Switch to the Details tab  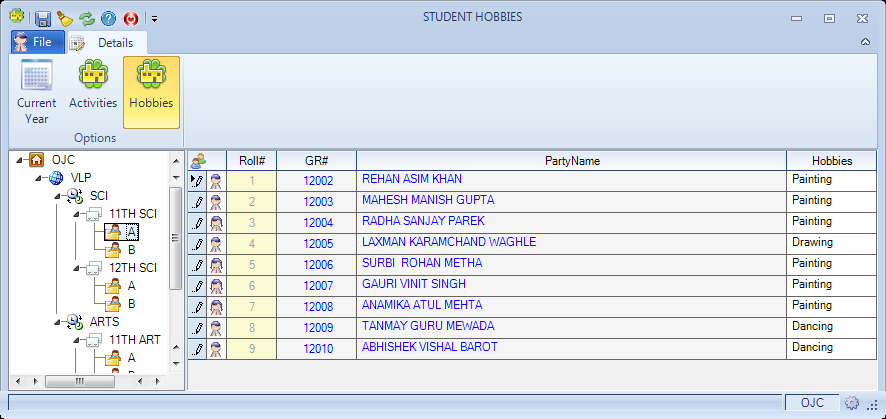pyautogui.click(x=106, y=43)
